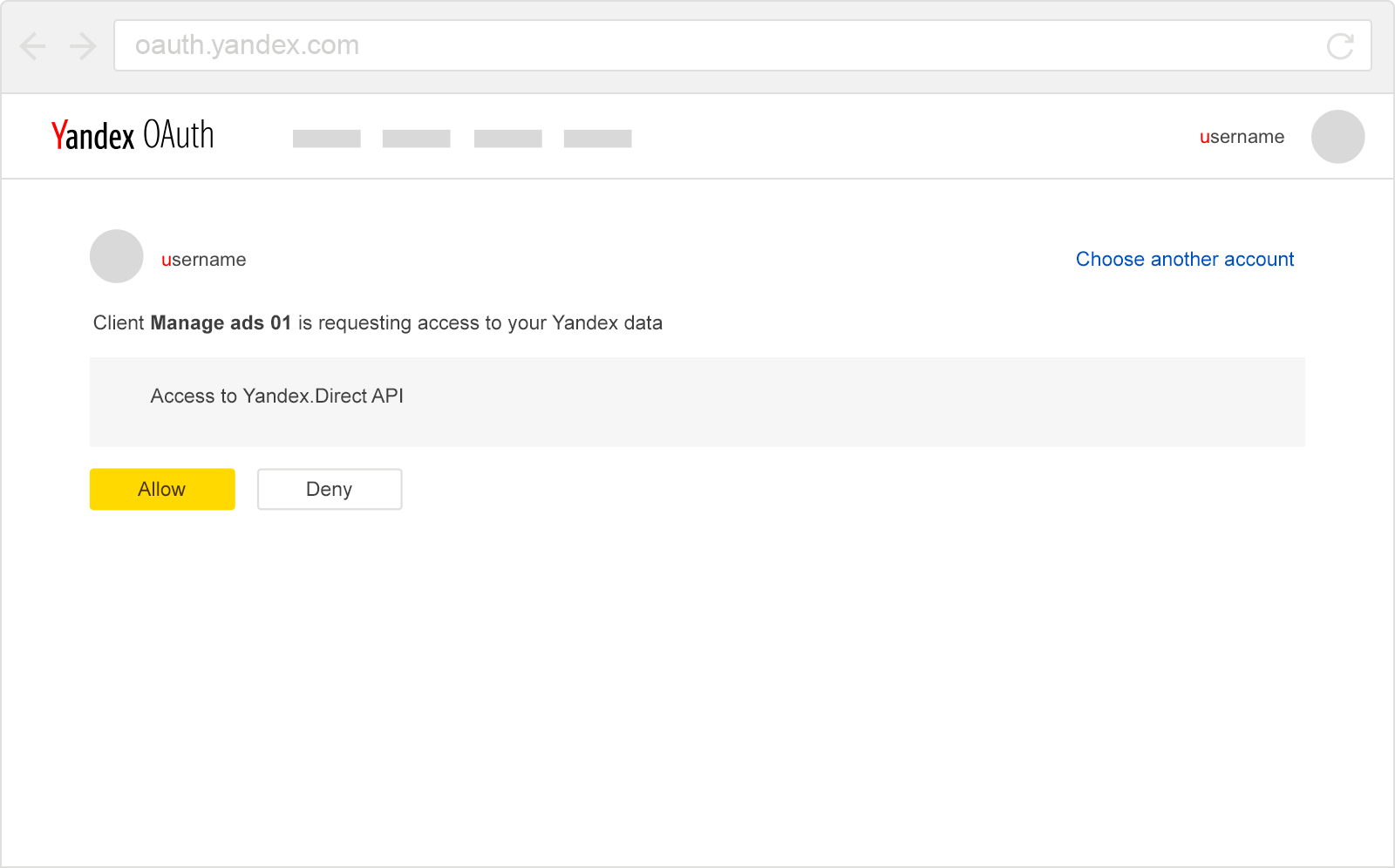Click the page reload icon
The height and width of the screenshot is (868, 1395).
1340,45
